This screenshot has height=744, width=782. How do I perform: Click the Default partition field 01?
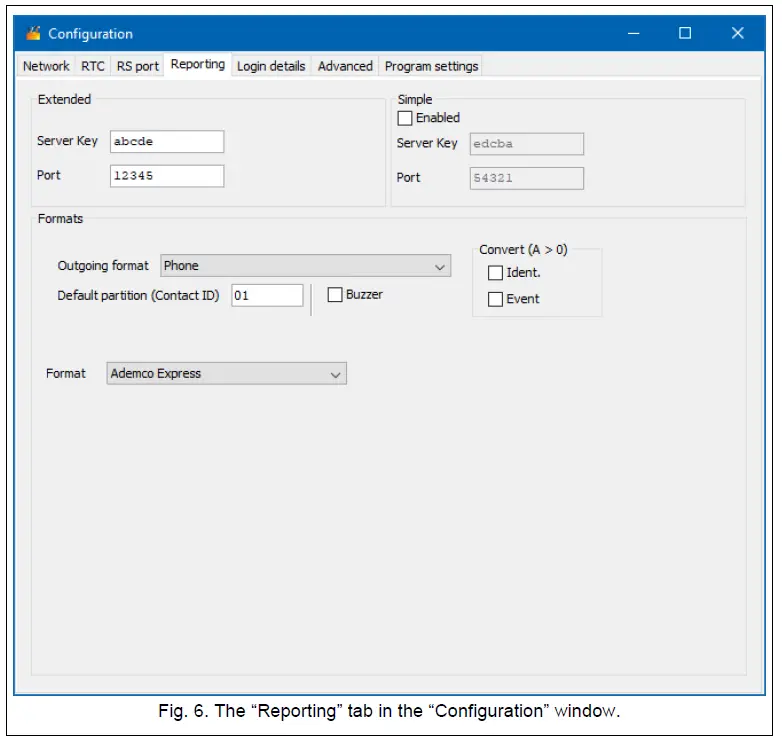[267, 296]
